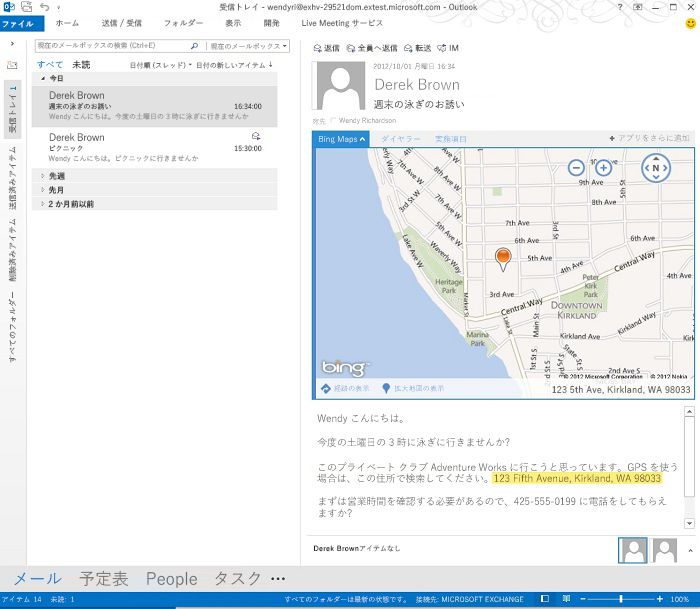Select the ピクニック message from Derek Brown
The image size is (700, 609).
point(154,147)
